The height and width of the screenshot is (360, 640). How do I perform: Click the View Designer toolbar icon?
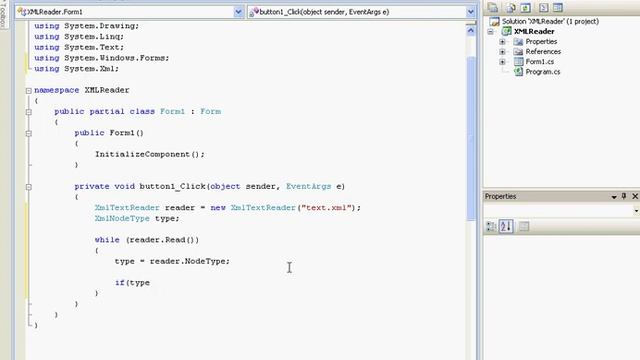point(558,7)
